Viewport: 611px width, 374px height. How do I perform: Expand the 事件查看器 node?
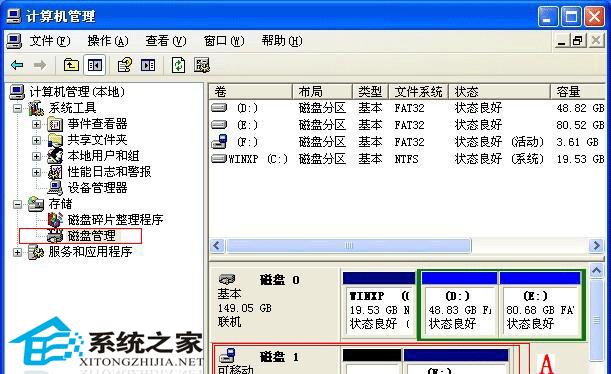[36, 124]
